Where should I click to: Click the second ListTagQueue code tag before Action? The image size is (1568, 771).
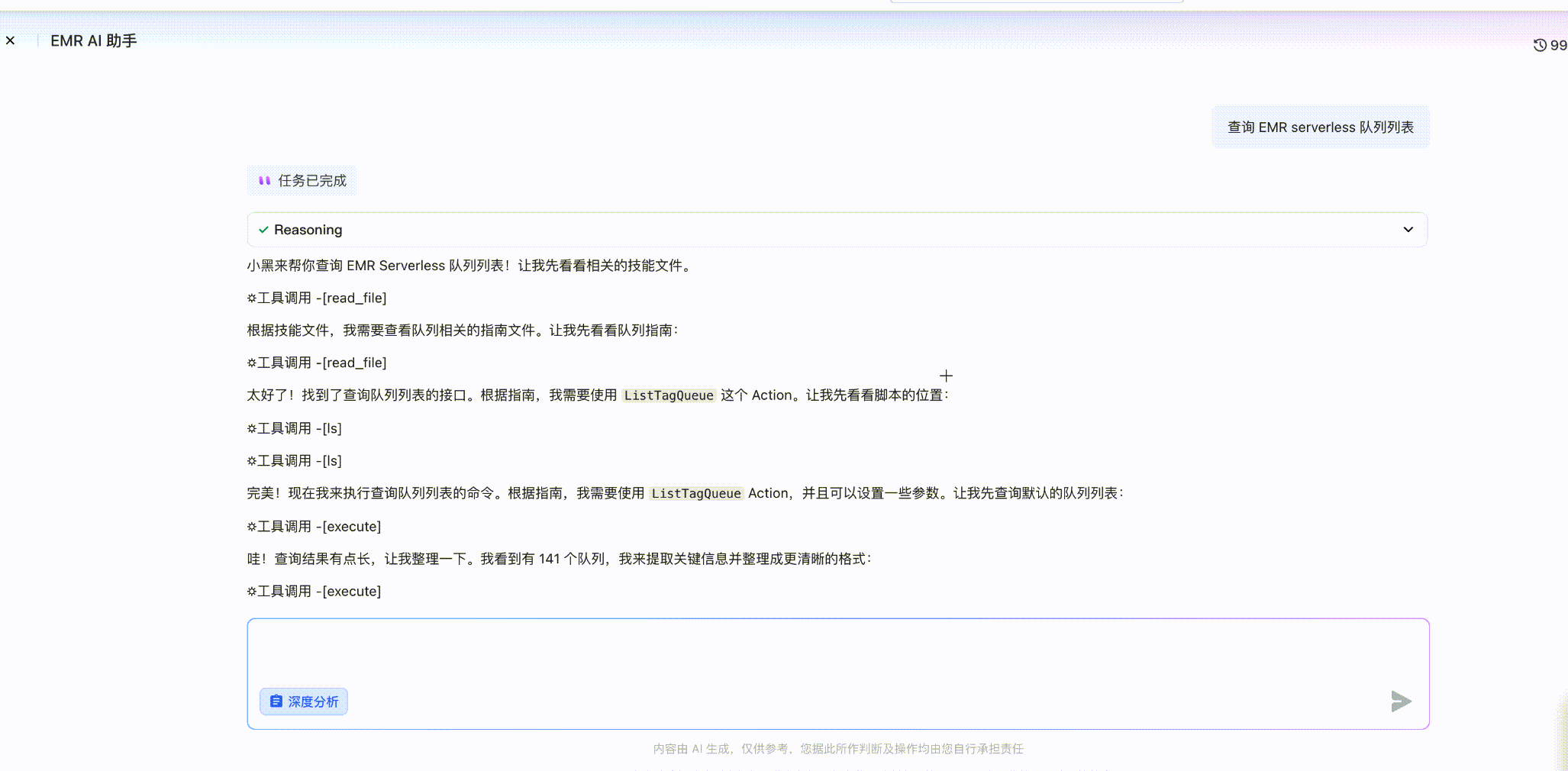[696, 494]
